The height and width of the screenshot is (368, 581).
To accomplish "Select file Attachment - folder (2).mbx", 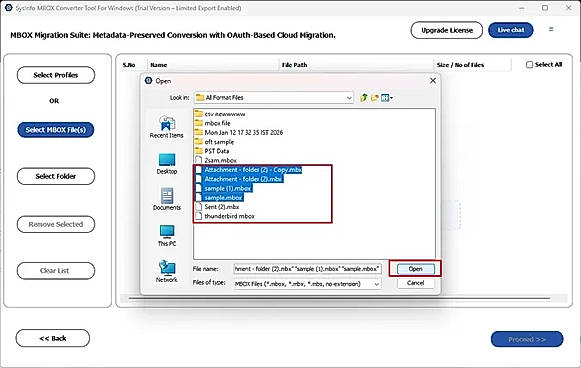I will click(x=239, y=179).
